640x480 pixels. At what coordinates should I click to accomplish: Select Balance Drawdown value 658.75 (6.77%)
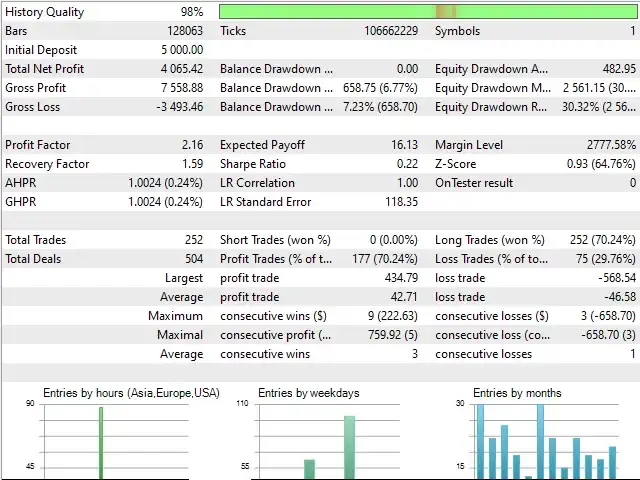click(x=380, y=88)
